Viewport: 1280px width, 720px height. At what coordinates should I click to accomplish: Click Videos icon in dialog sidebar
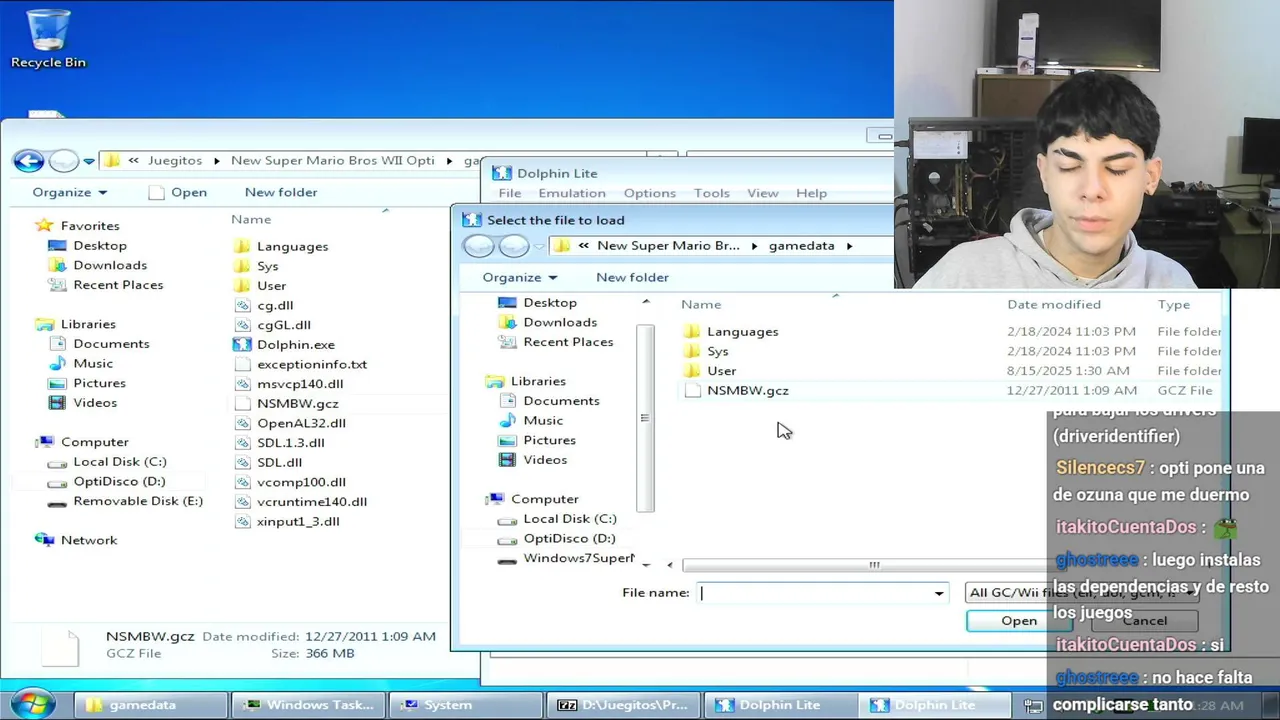click(507, 460)
